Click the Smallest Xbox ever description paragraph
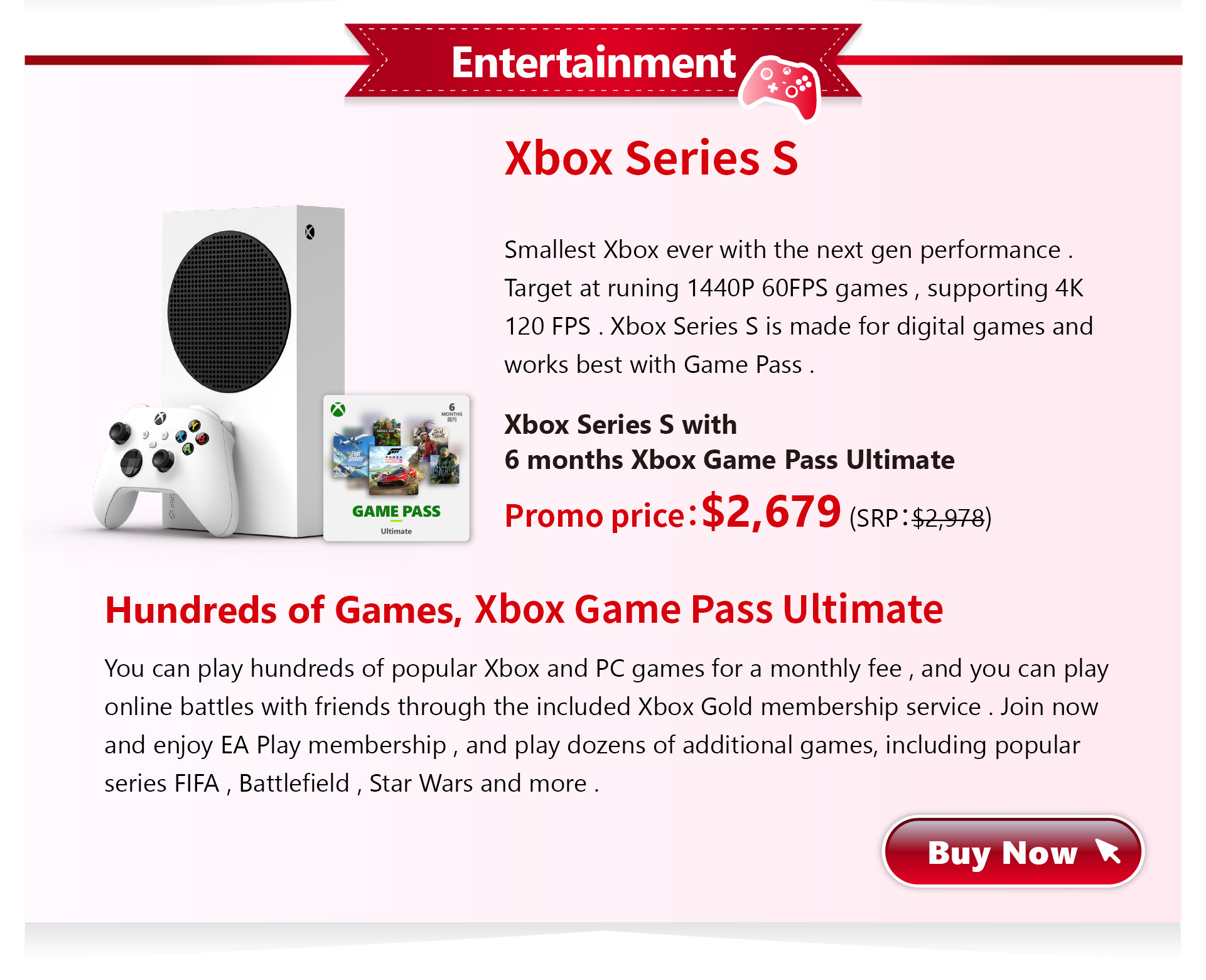This screenshot has height=980, width=1206. point(799,307)
